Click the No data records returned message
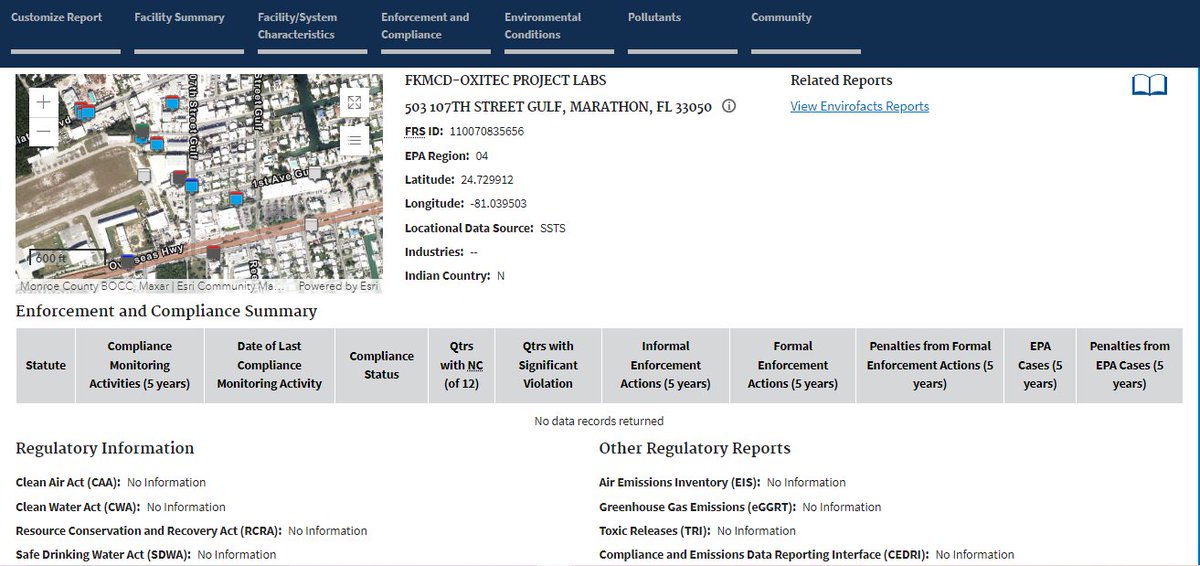This screenshot has width=1200, height=566. click(599, 421)
